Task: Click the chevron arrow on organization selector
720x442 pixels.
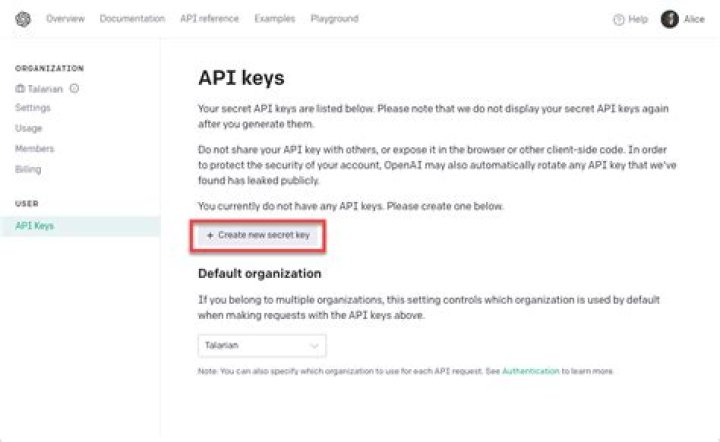Action: pos(315,346)
